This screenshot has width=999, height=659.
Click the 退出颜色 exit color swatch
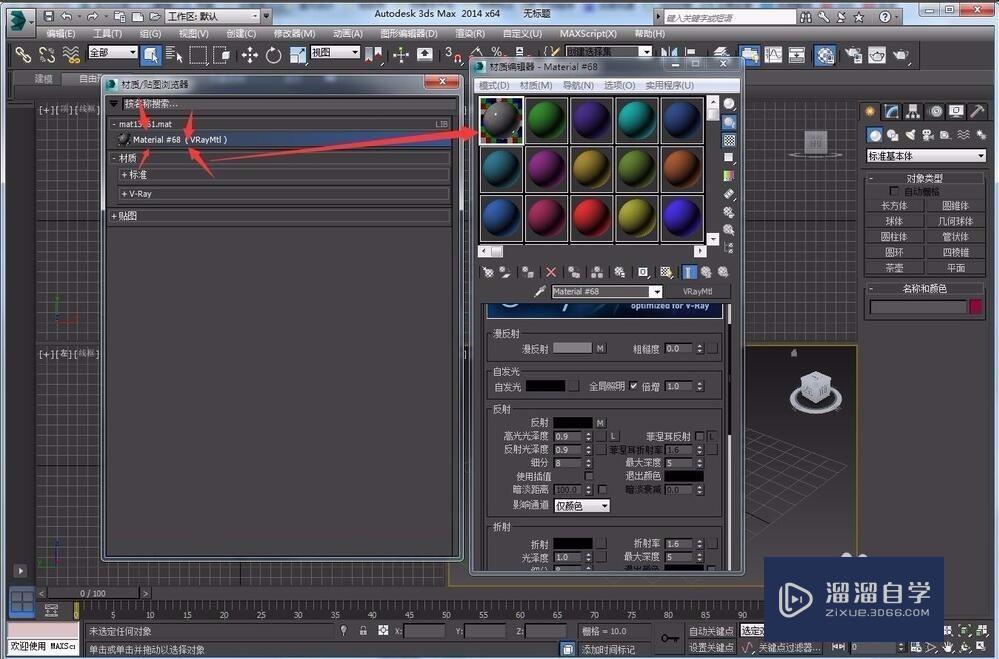[x=684, y=476]
